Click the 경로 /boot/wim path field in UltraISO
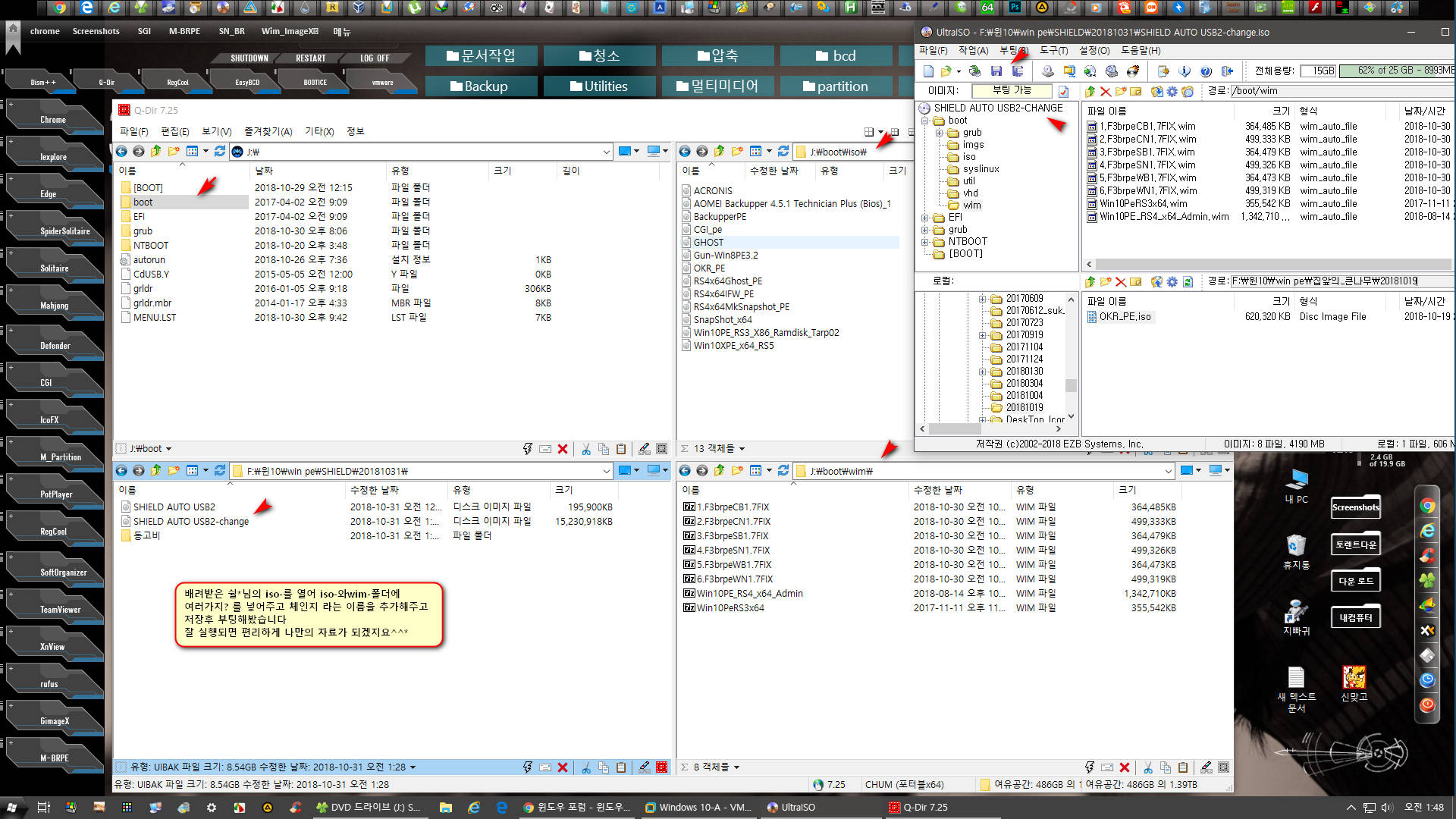Image resolution: width=1456 pixels, height=819 pixels. pos(1341,91)
